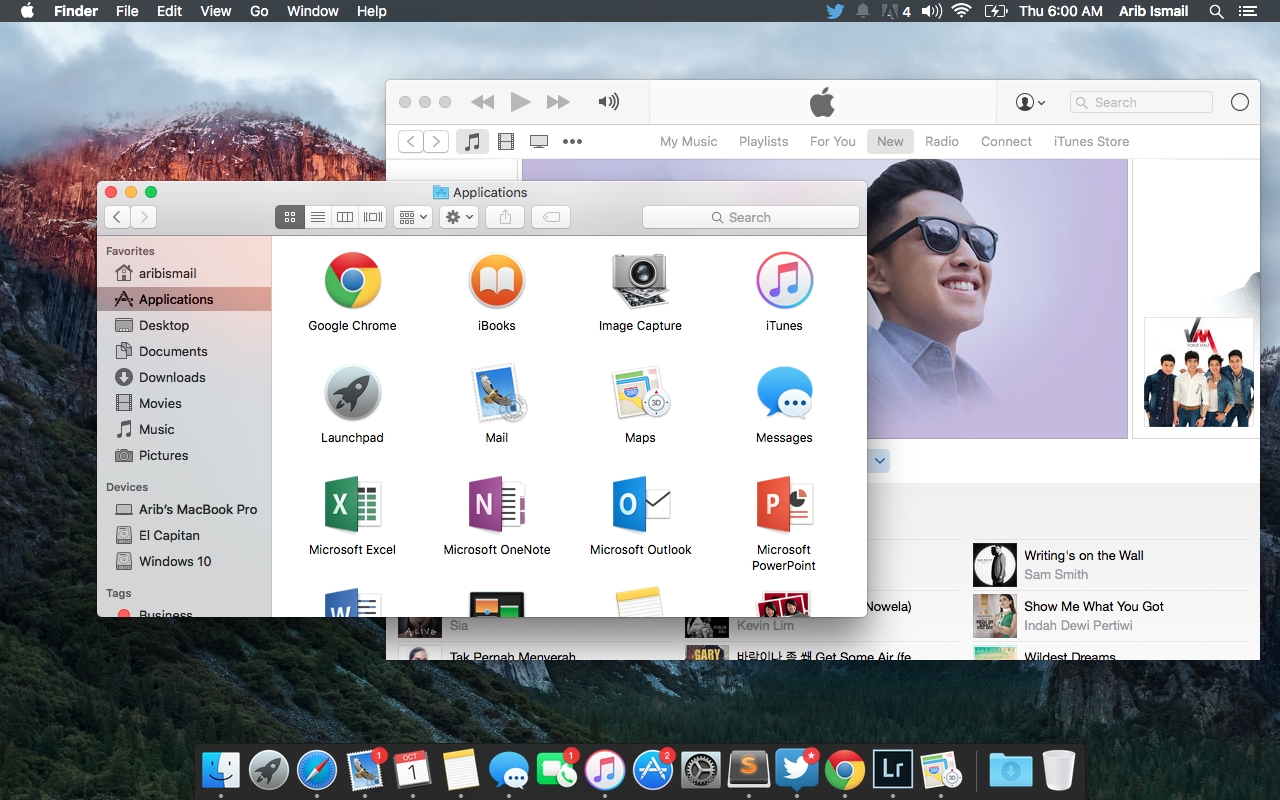Select El Capitan volume in sidebar
Screen dimensions: 1280x800
click(184, 535)
